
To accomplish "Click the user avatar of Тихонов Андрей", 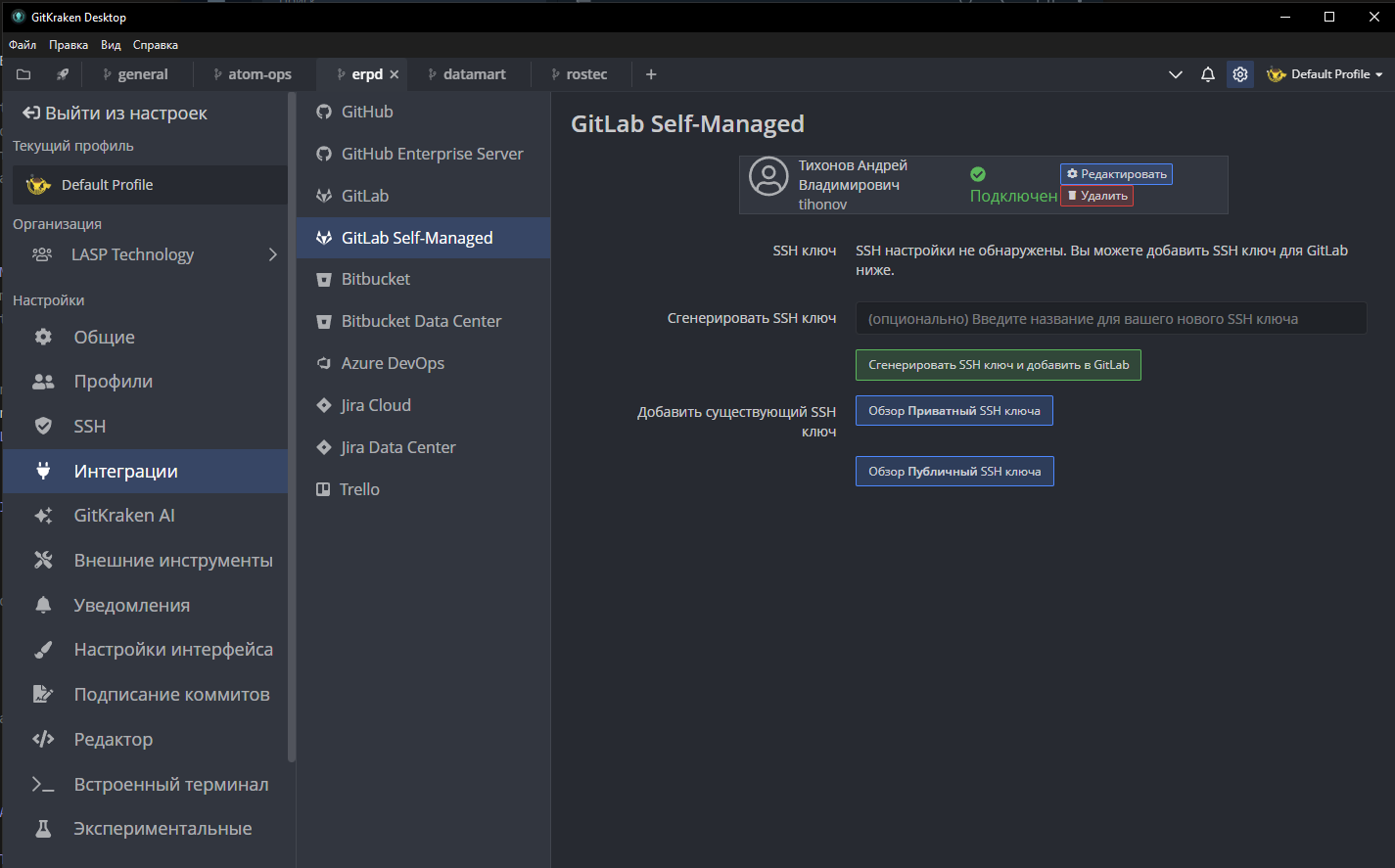I will 768,176.
